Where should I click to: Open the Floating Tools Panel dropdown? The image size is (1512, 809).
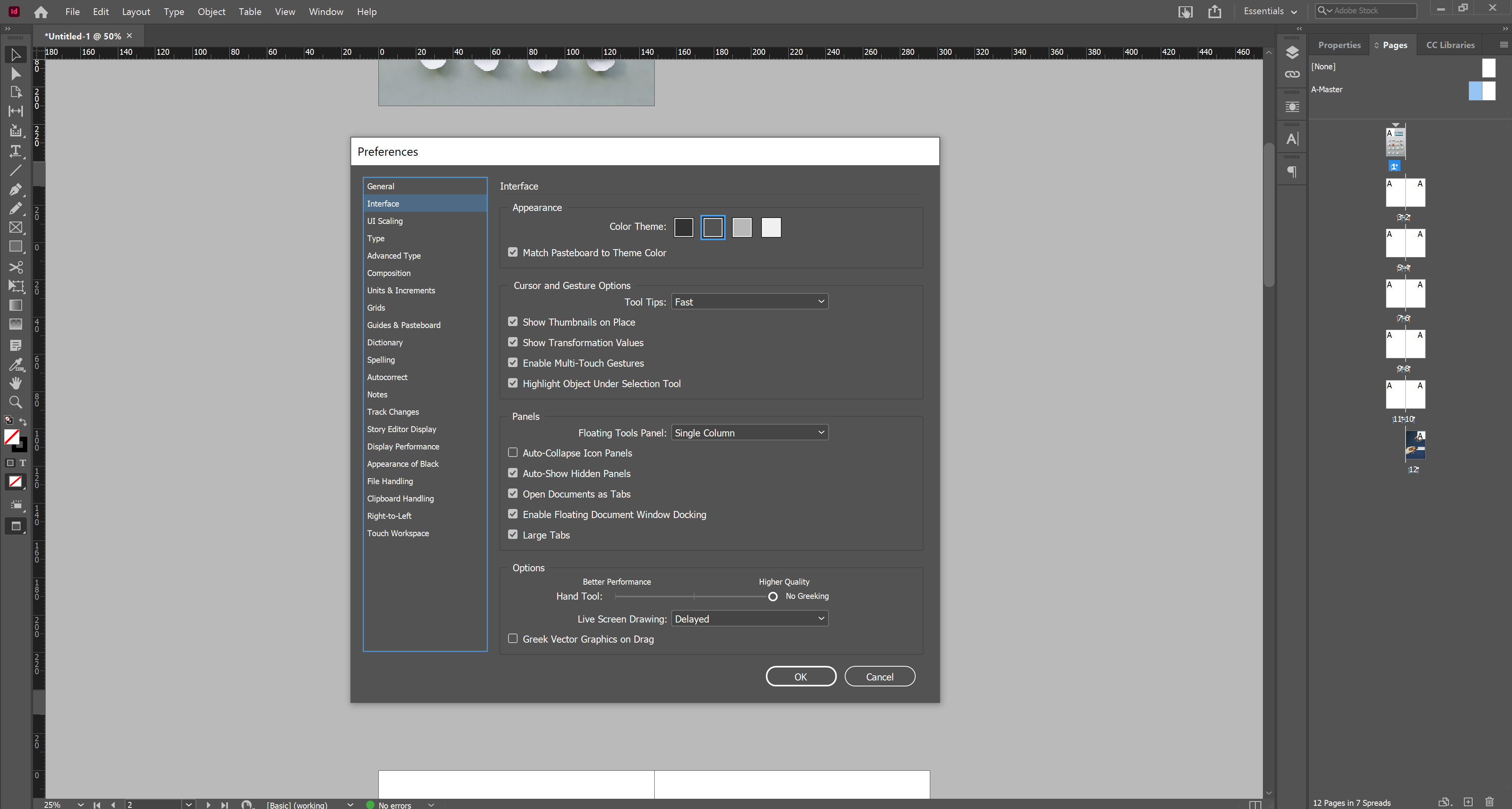pos(750,432)
